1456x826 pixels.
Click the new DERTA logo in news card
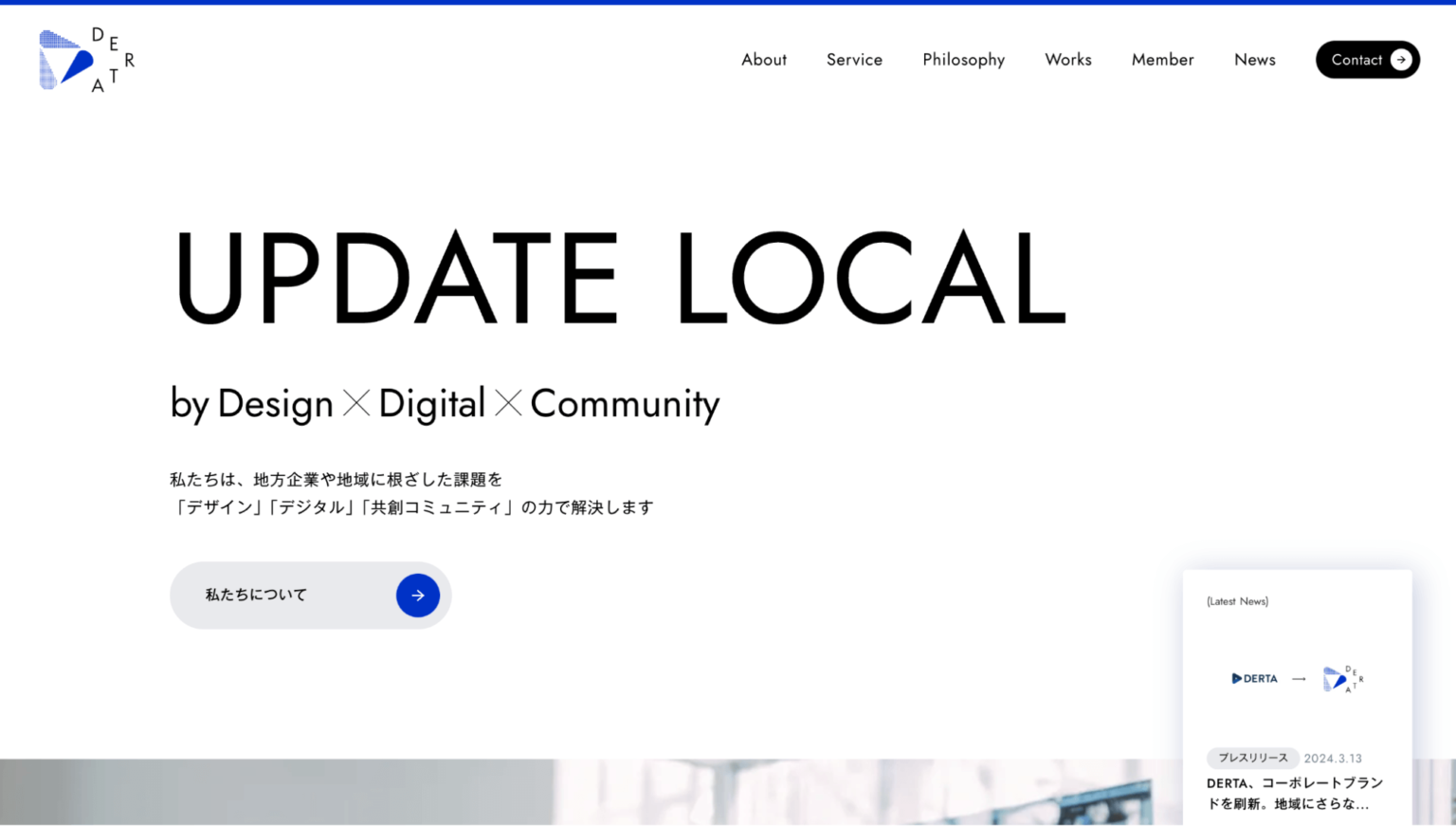(1342, 678)
